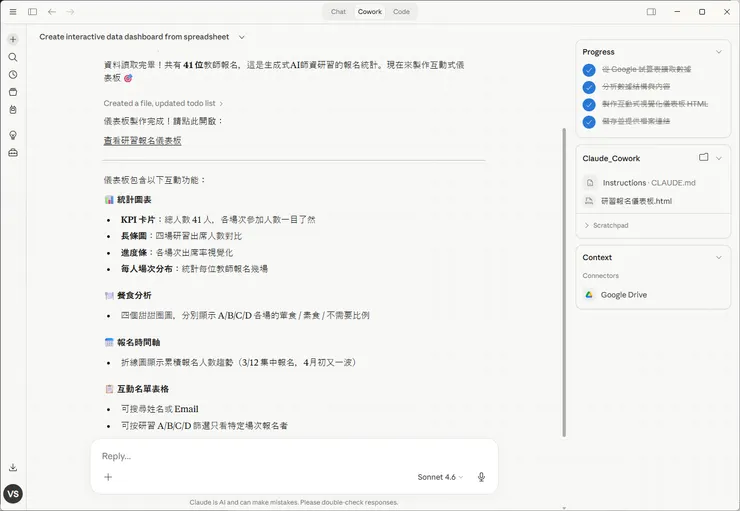Activate the microphone voice input
The image size is (740, 511).
click(481, 477)
